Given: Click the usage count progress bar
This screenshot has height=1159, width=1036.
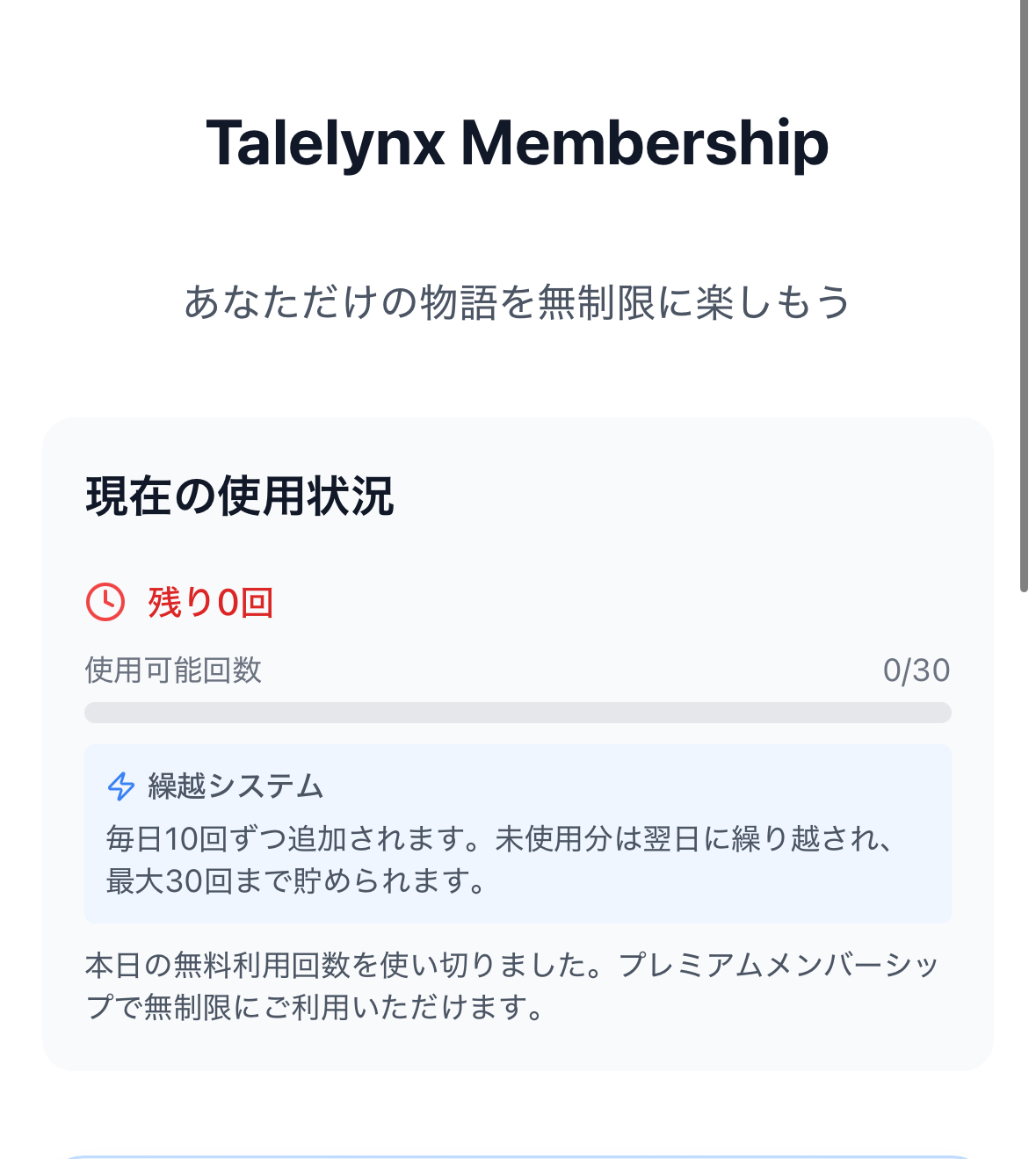Looking at the screenshot, I should tap(518, 713).
